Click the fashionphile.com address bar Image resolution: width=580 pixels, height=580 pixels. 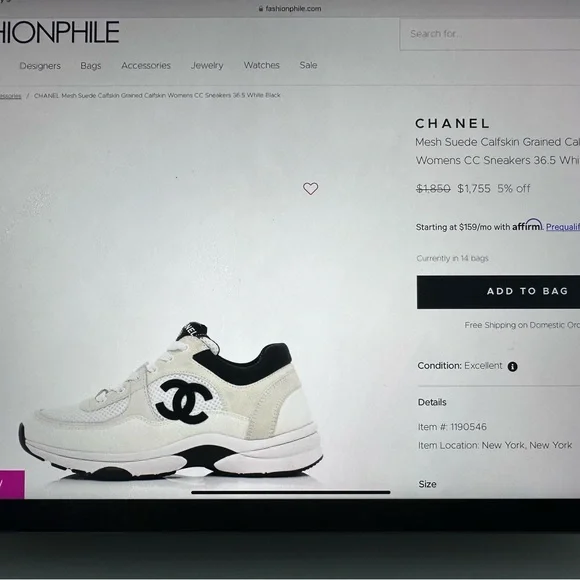pos(290,9)
